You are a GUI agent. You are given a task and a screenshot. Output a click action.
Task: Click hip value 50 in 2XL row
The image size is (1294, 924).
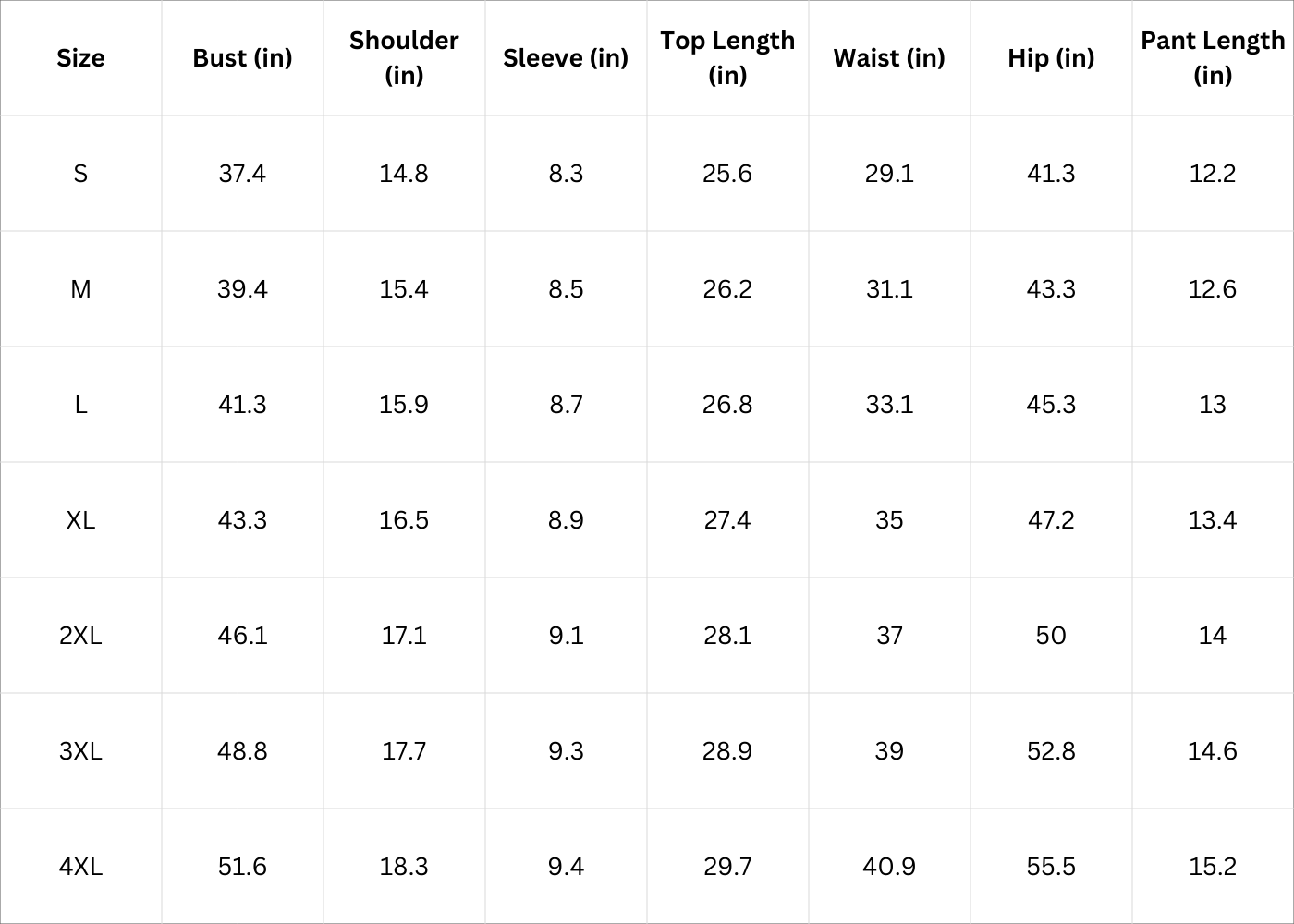(1051, 636)
